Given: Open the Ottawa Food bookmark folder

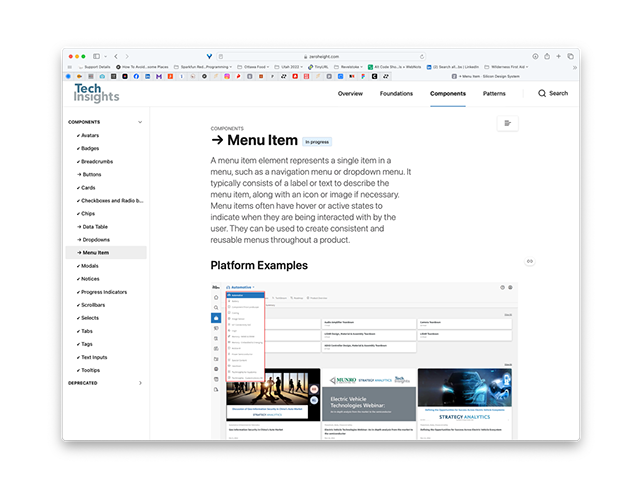Looking at the screenshot, I should [253, 67].
